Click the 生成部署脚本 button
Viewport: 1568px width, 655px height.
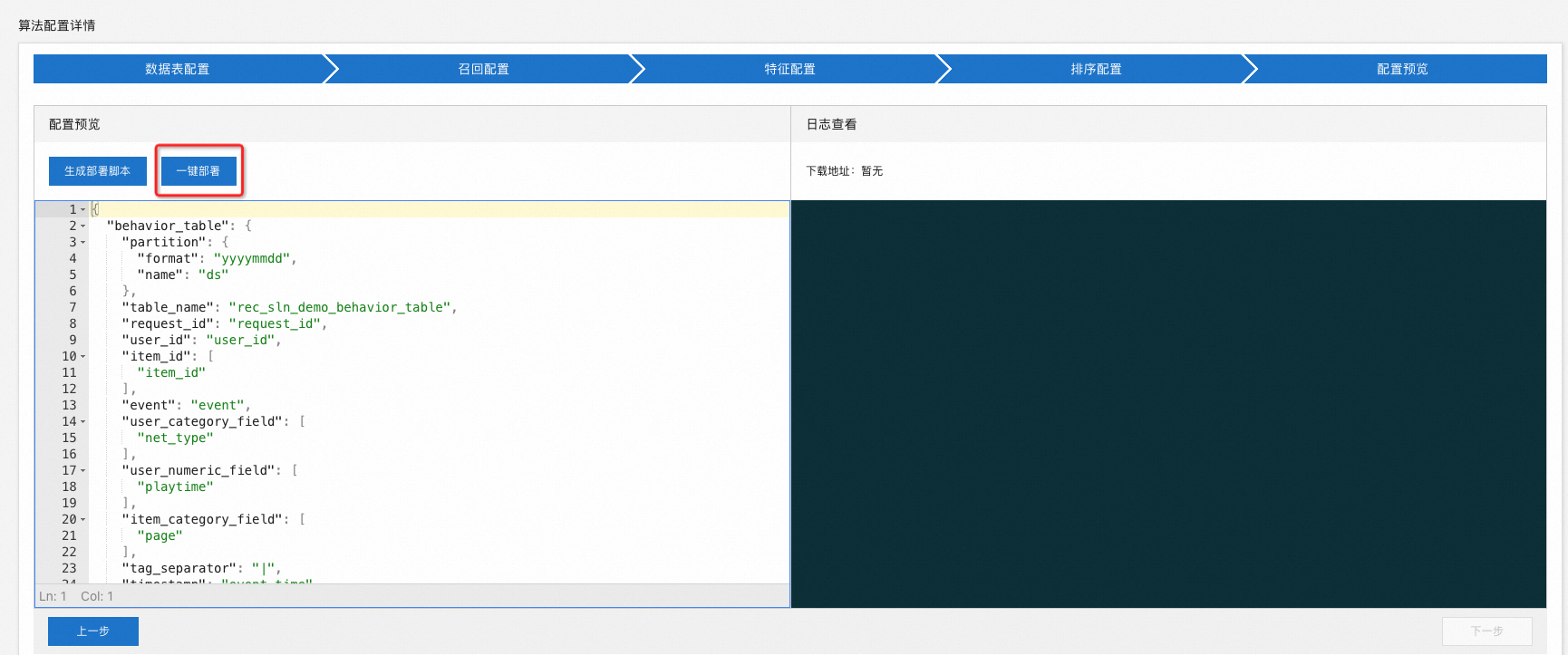(x=98, y=170)
